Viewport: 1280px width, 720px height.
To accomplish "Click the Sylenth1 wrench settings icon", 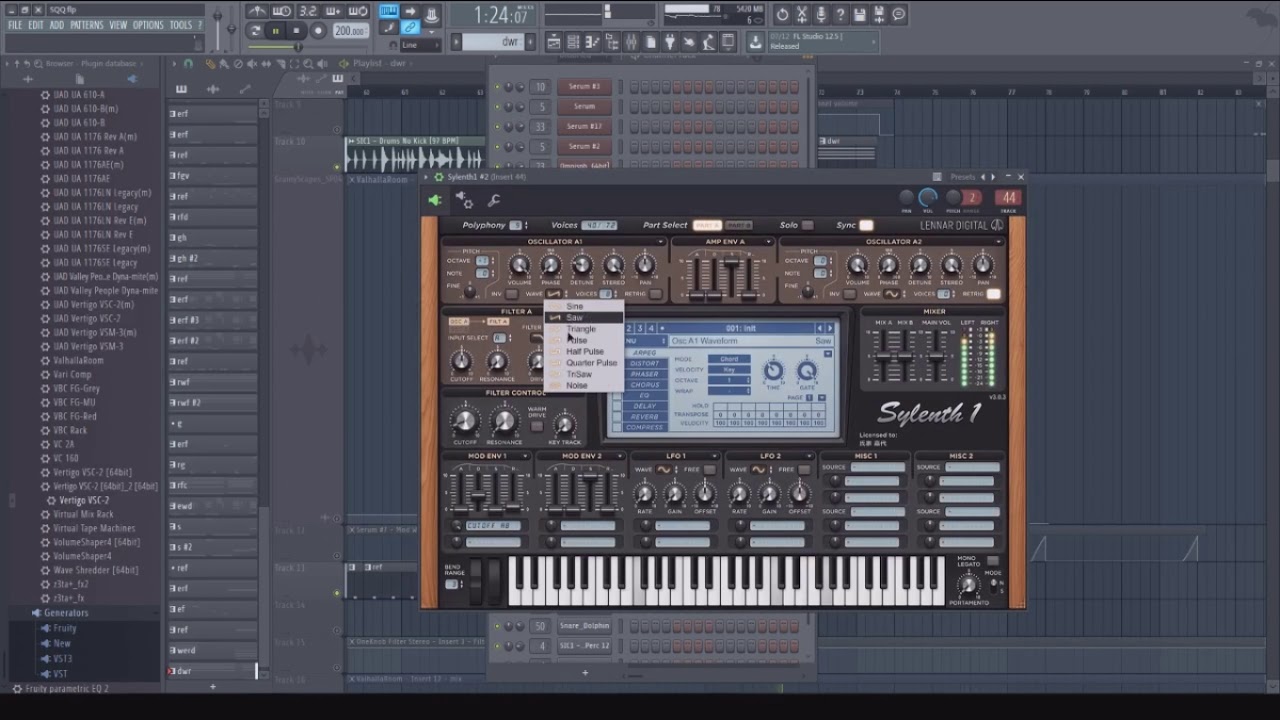I will pyautogui.click(x=494, y=200).
